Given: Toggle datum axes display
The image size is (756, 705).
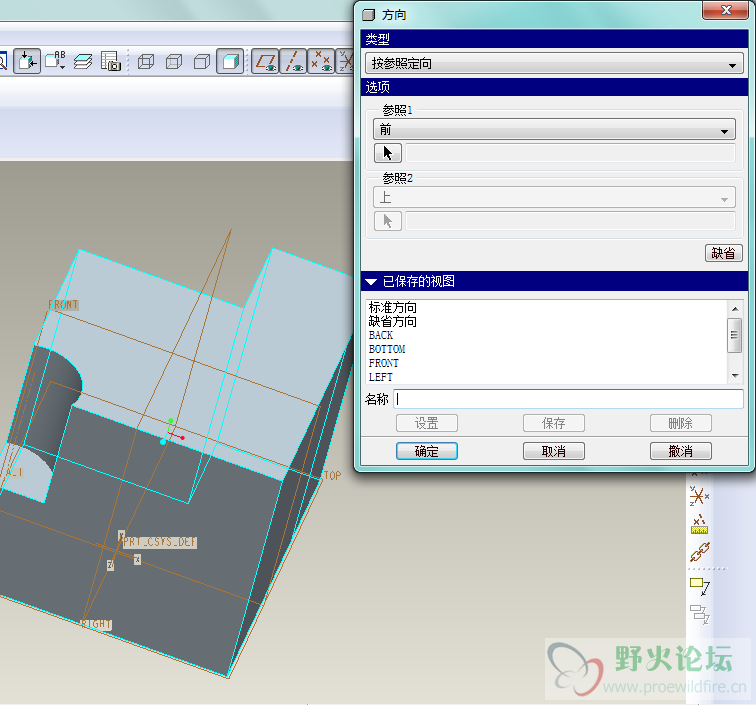Looking at the screenshot, I should tap(293, 61).
